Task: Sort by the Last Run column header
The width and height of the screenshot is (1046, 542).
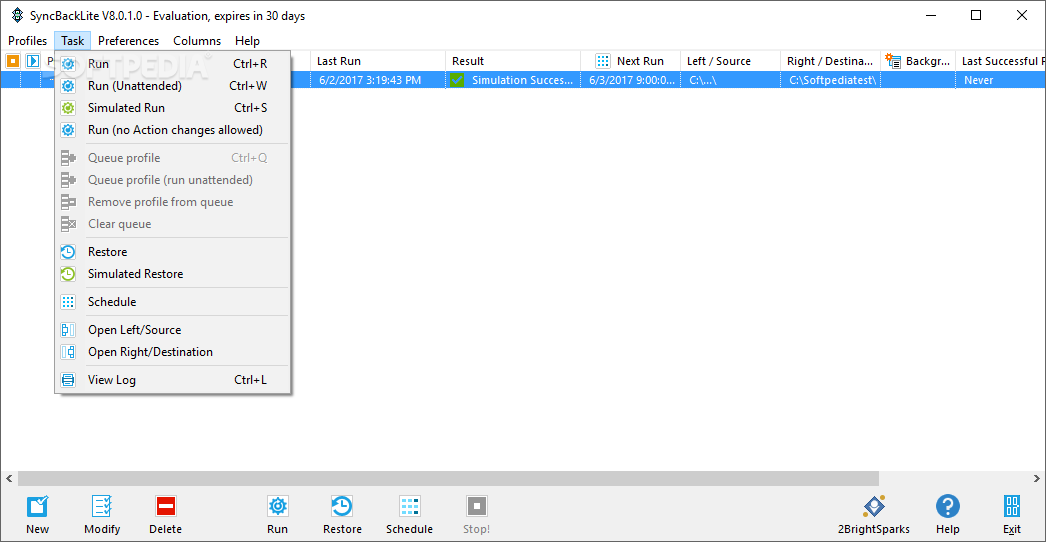Action: click(378, 61)
